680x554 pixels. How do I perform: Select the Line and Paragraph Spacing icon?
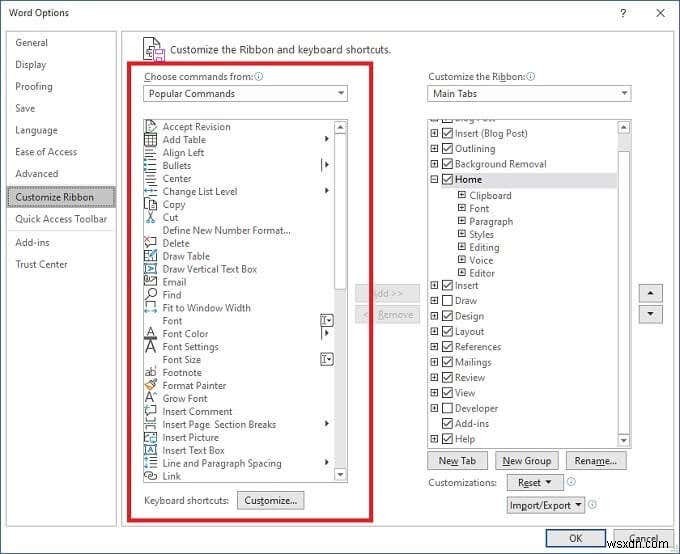pos(150,463)
